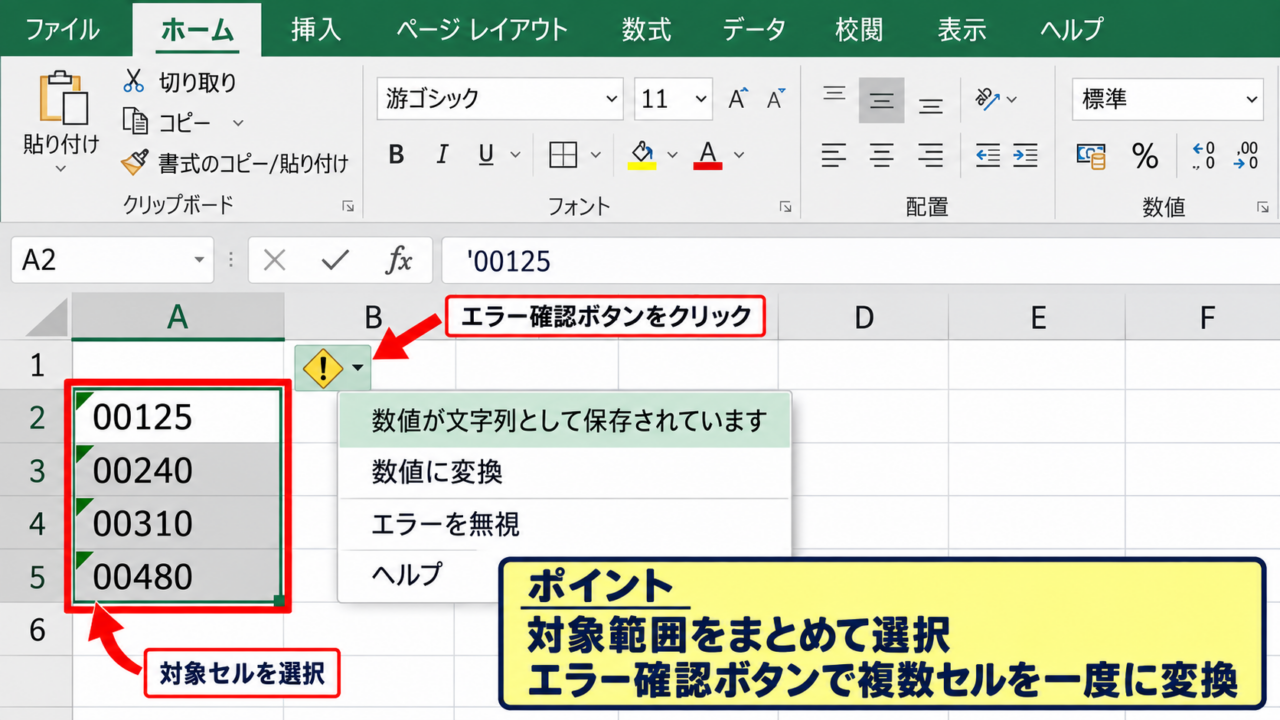Click the insert function fx icon

click(x=399, y=261)
